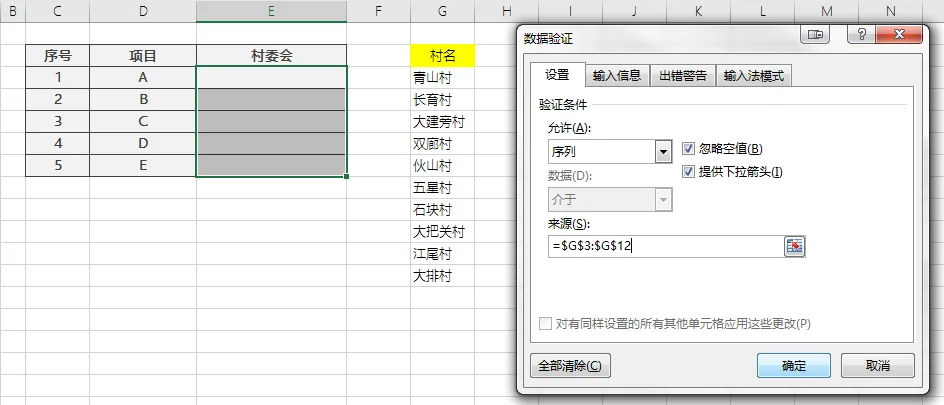The width and height of the screenshot is (944, 405).
Task: Click the cell 伙山村
Action: pyautogui.click(x=442, y=165)
